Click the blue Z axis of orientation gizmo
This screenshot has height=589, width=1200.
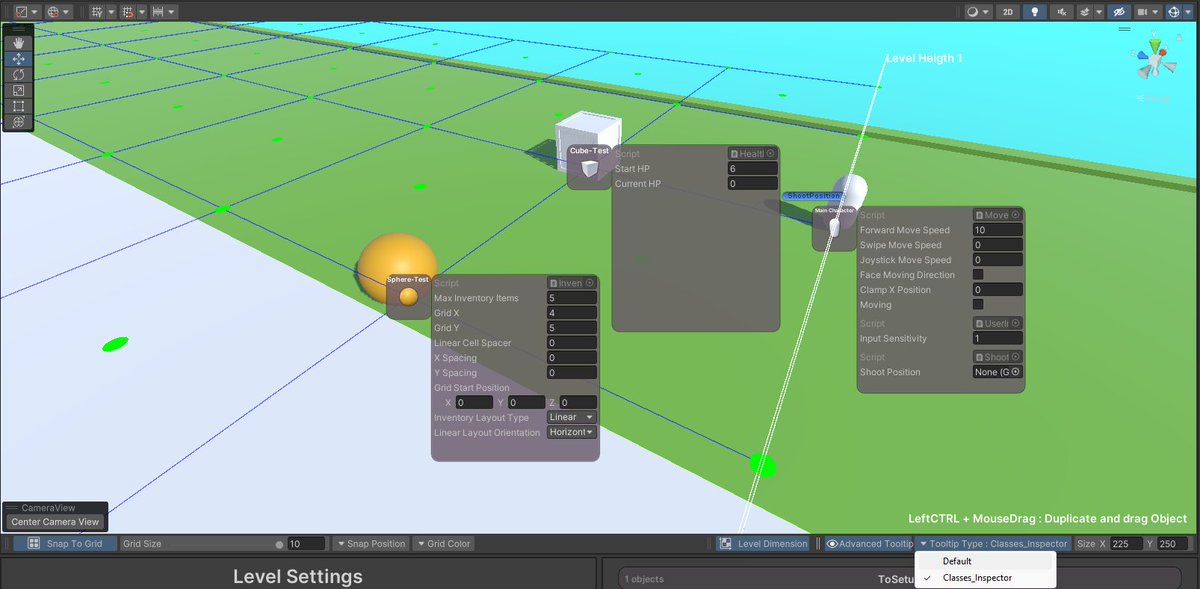pyautogui.click(x=1142, y=56)
